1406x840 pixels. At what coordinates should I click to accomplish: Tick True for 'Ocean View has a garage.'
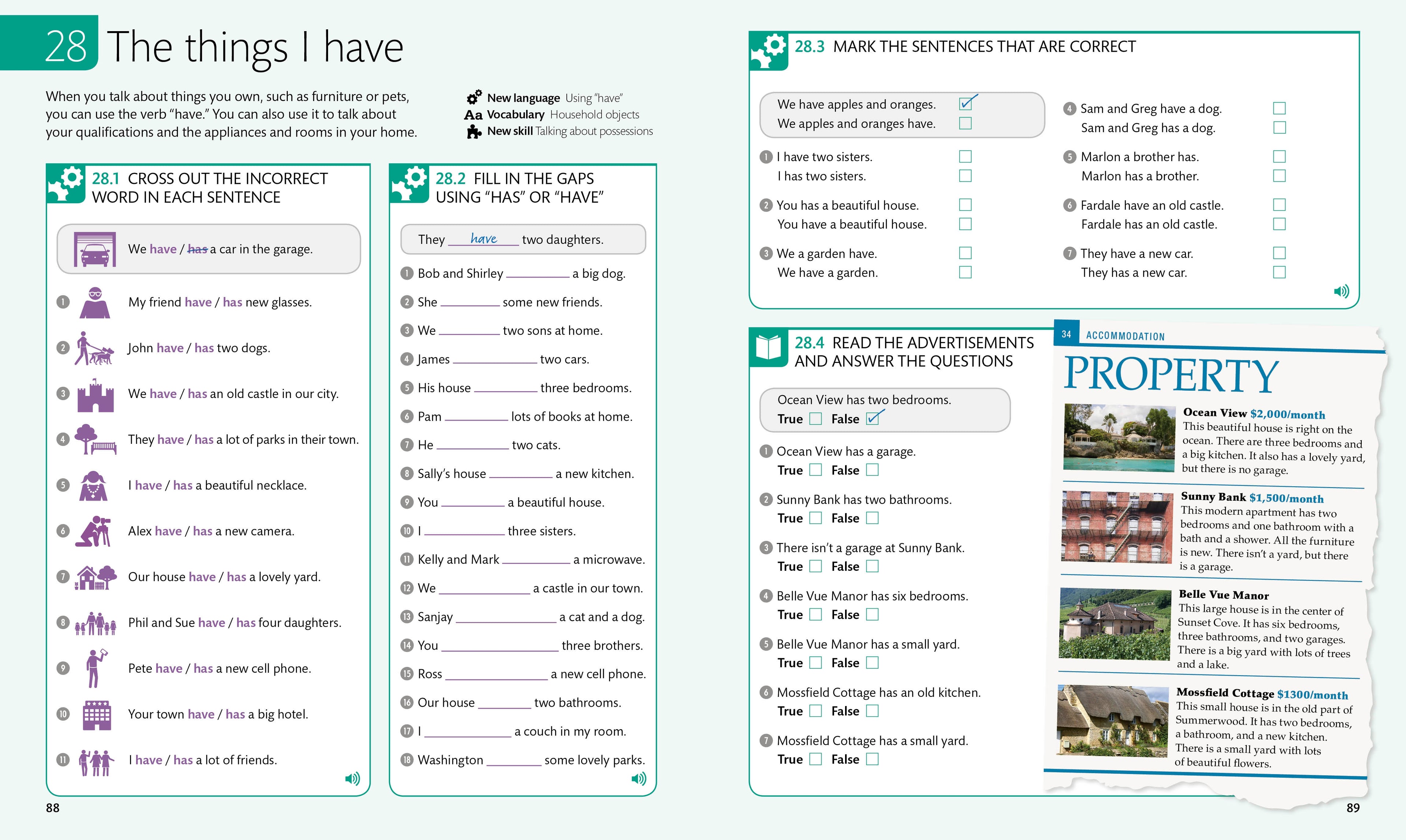[815, 470]
